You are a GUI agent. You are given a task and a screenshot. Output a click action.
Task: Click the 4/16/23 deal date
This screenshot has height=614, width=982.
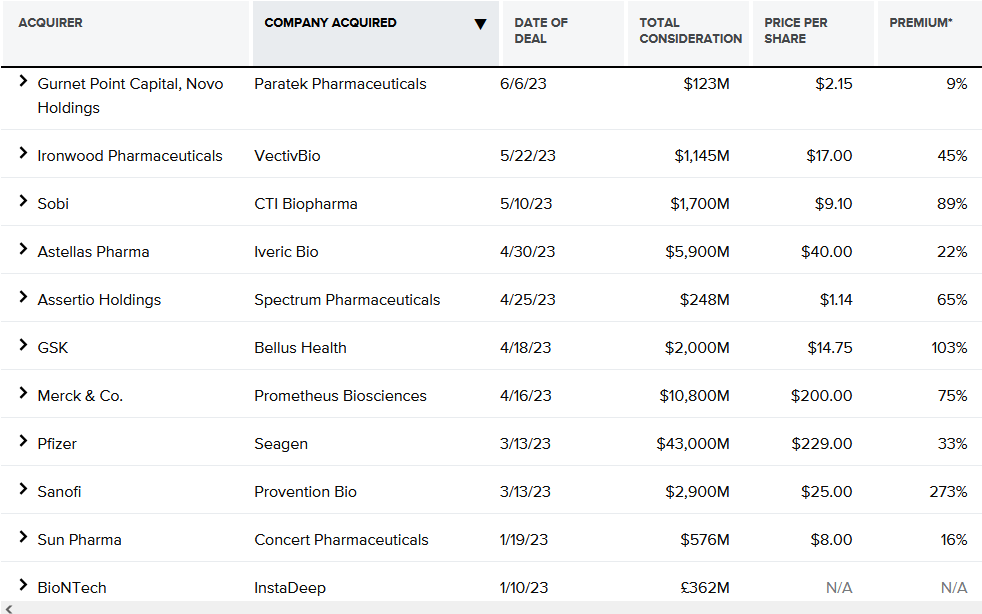pos(525,396)
